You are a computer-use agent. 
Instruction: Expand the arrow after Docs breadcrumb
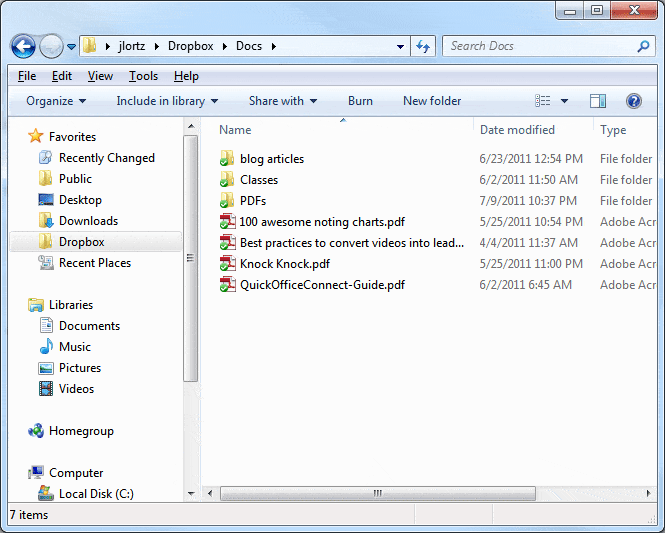click(x=274, y=46)
